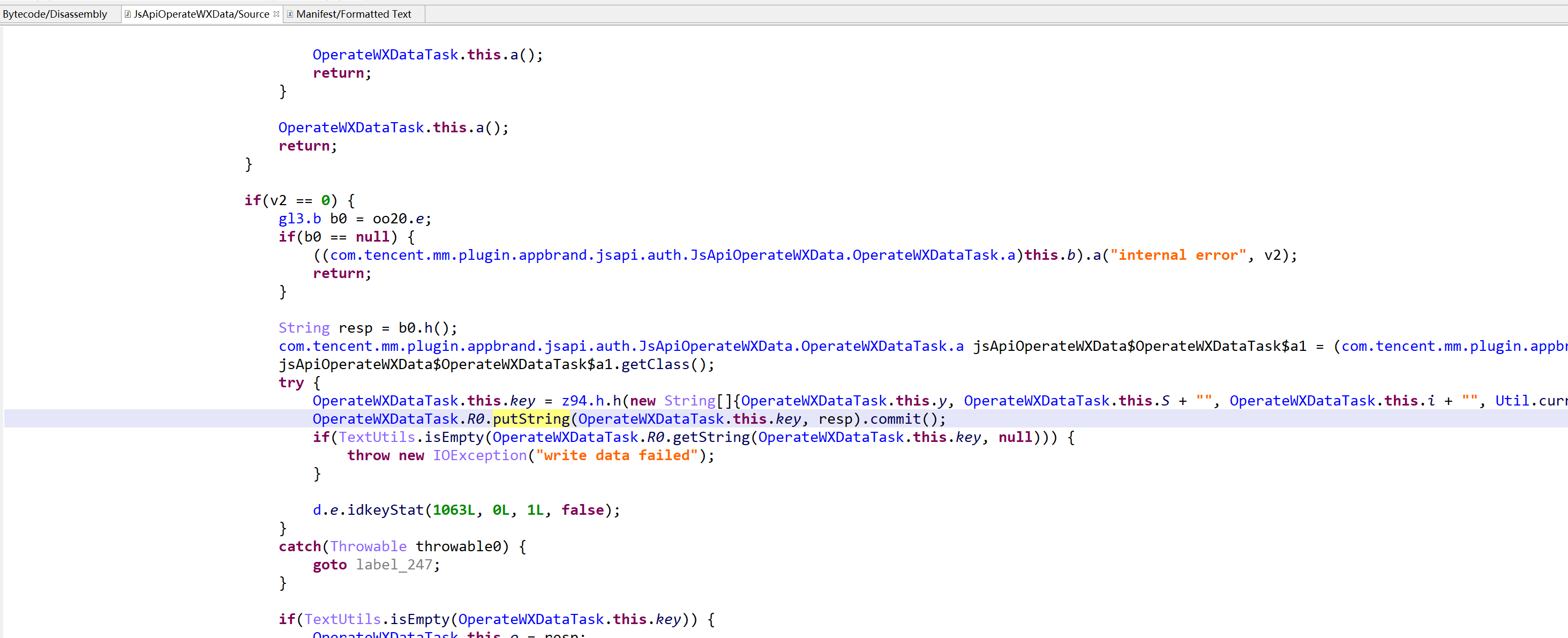Screen dimensions: 1568x638
Task: Select the 1063L numeric constant
Action: point(454,510)
